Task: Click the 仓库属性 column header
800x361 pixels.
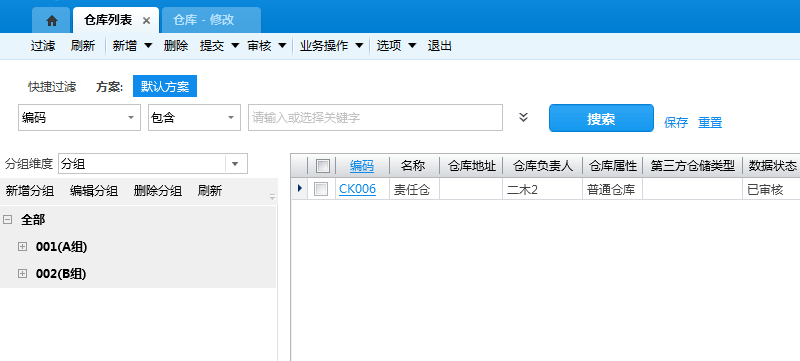Action: [x=613, y=166]
